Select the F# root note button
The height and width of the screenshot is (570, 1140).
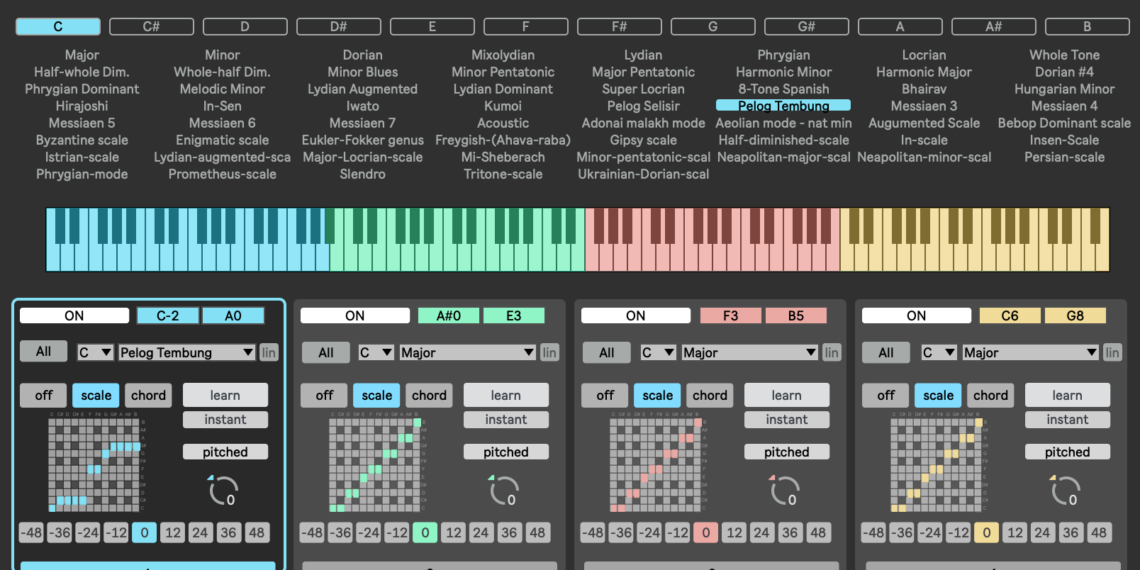coord(619,27)
